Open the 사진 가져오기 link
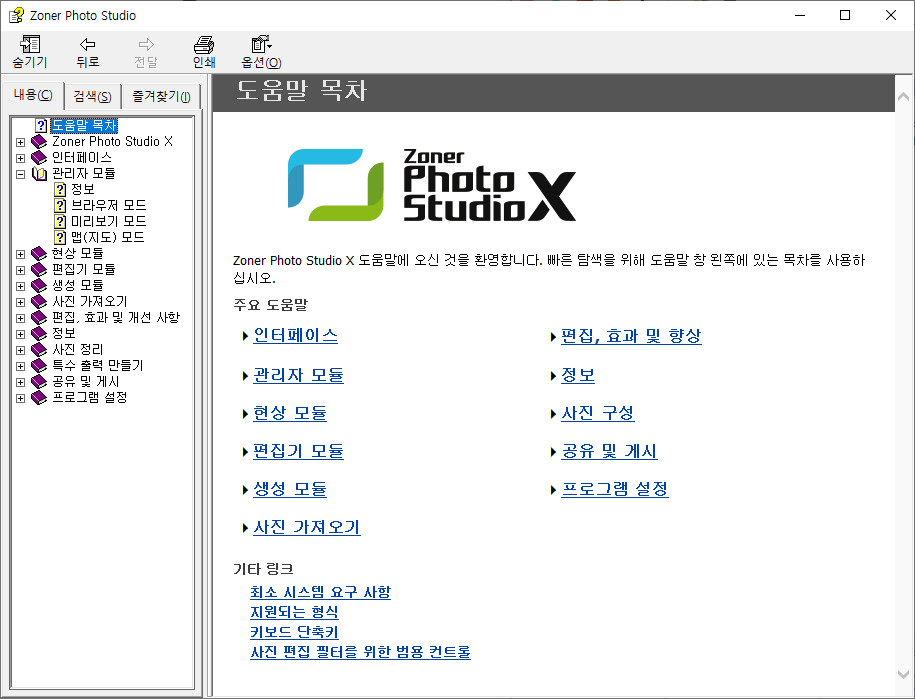The width and height of the screenshot is (915, 699). tap(306, 527)
